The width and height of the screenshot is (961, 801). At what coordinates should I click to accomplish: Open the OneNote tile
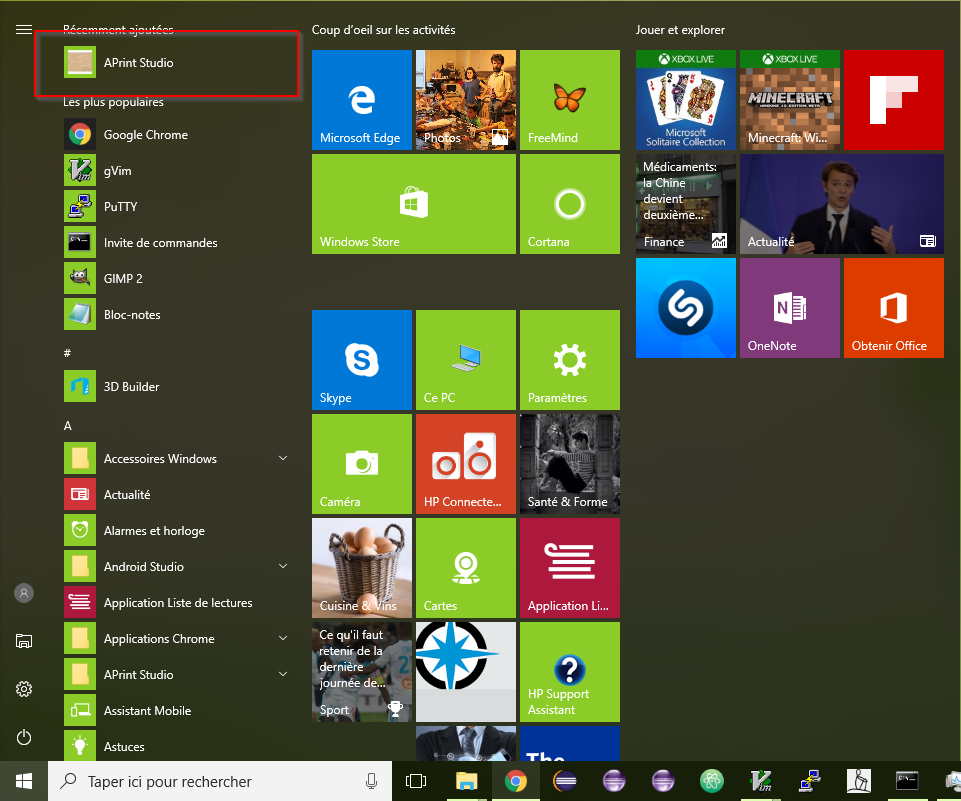click(789, 308)
